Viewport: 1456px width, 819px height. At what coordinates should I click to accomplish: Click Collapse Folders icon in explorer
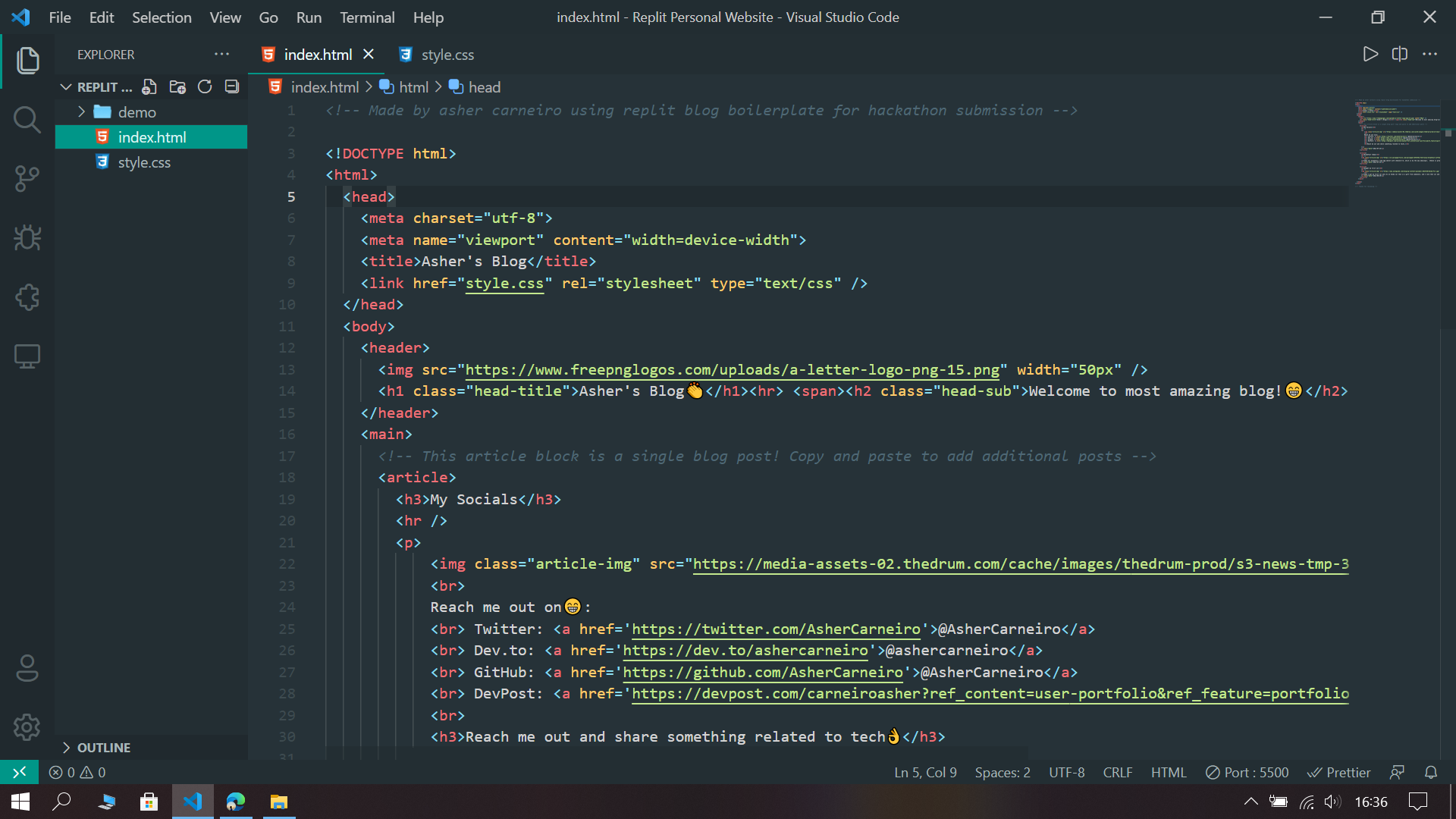click(x=232, y=87)
